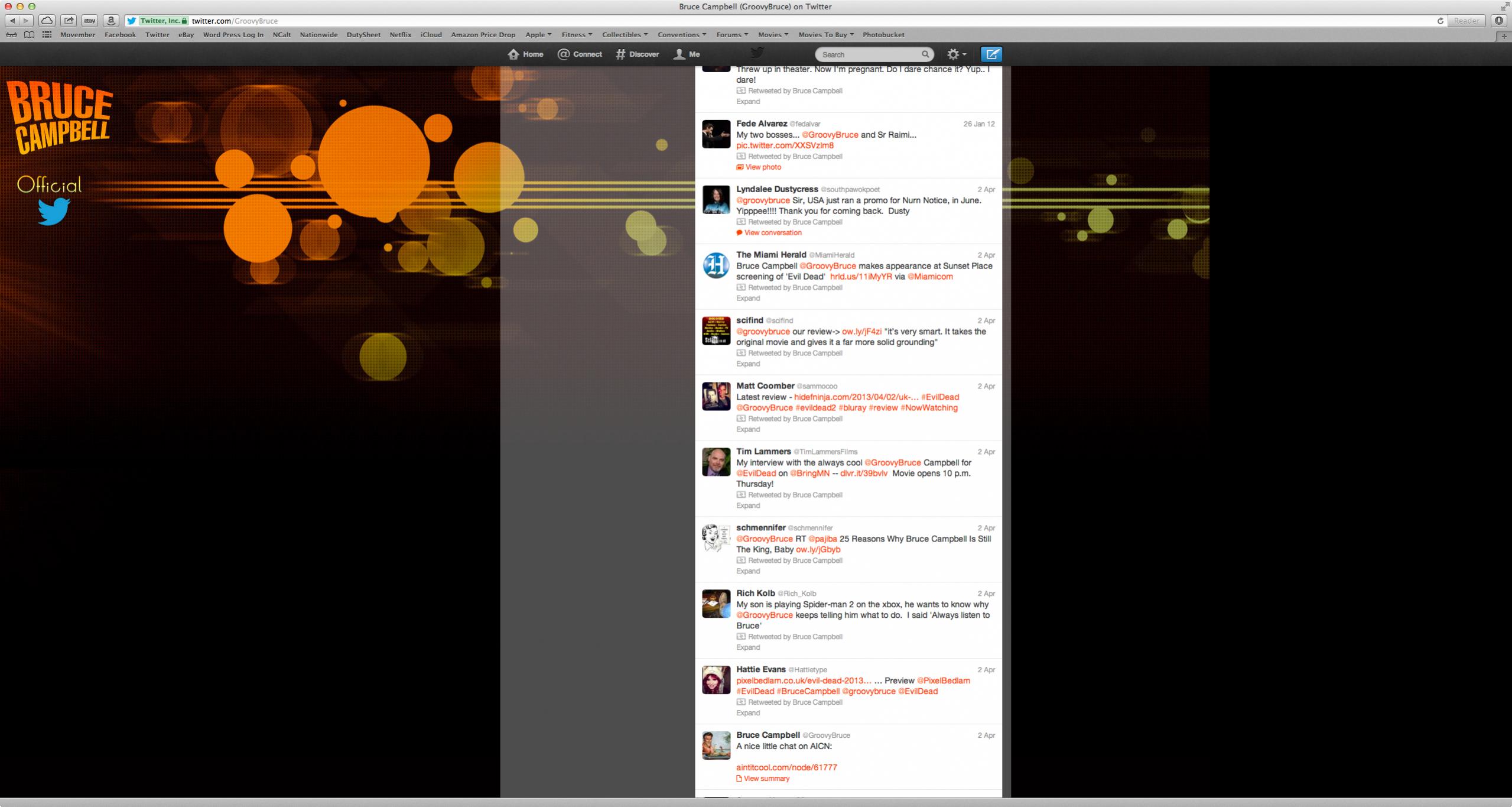Expand The Miami Herald tweet
Screen dimensions: 1512x807
(748, 299)
